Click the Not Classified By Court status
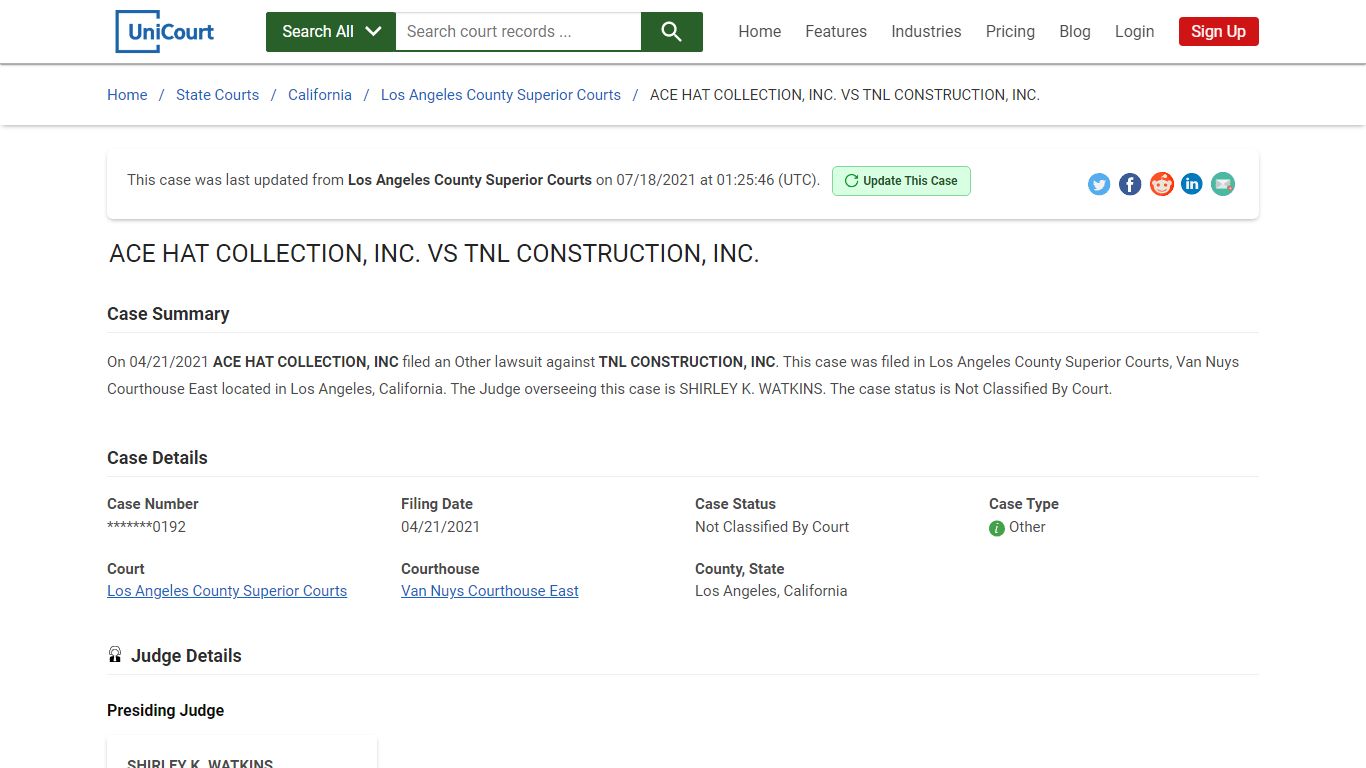 point(772,527)
